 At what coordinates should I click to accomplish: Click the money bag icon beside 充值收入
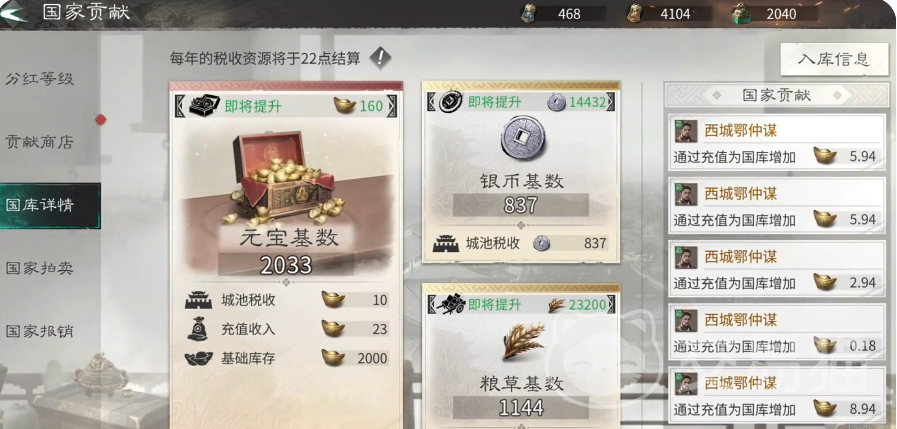[x=198, y=329]
